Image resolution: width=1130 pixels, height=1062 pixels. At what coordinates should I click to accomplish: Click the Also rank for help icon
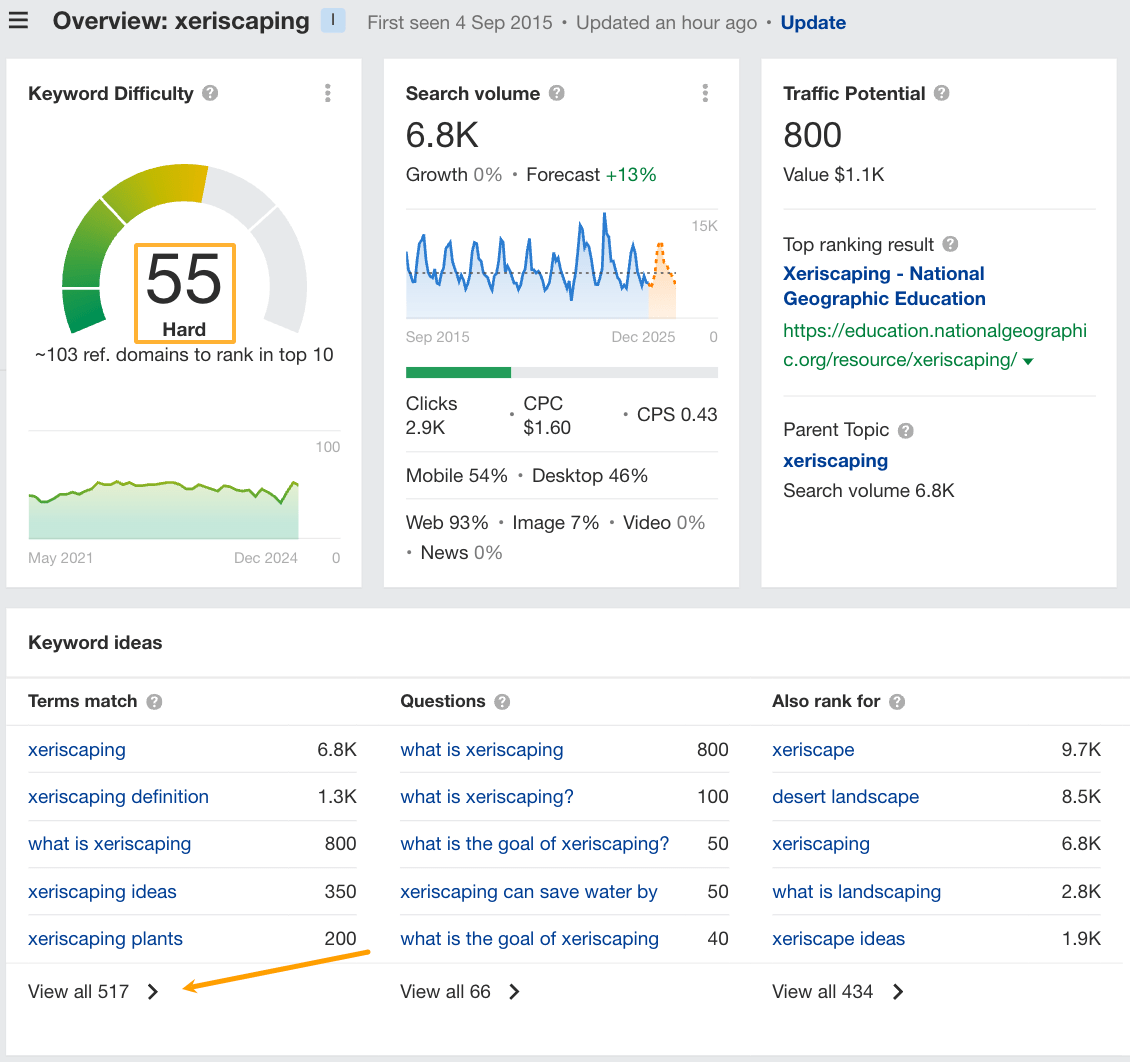click(x=895, y=701)
